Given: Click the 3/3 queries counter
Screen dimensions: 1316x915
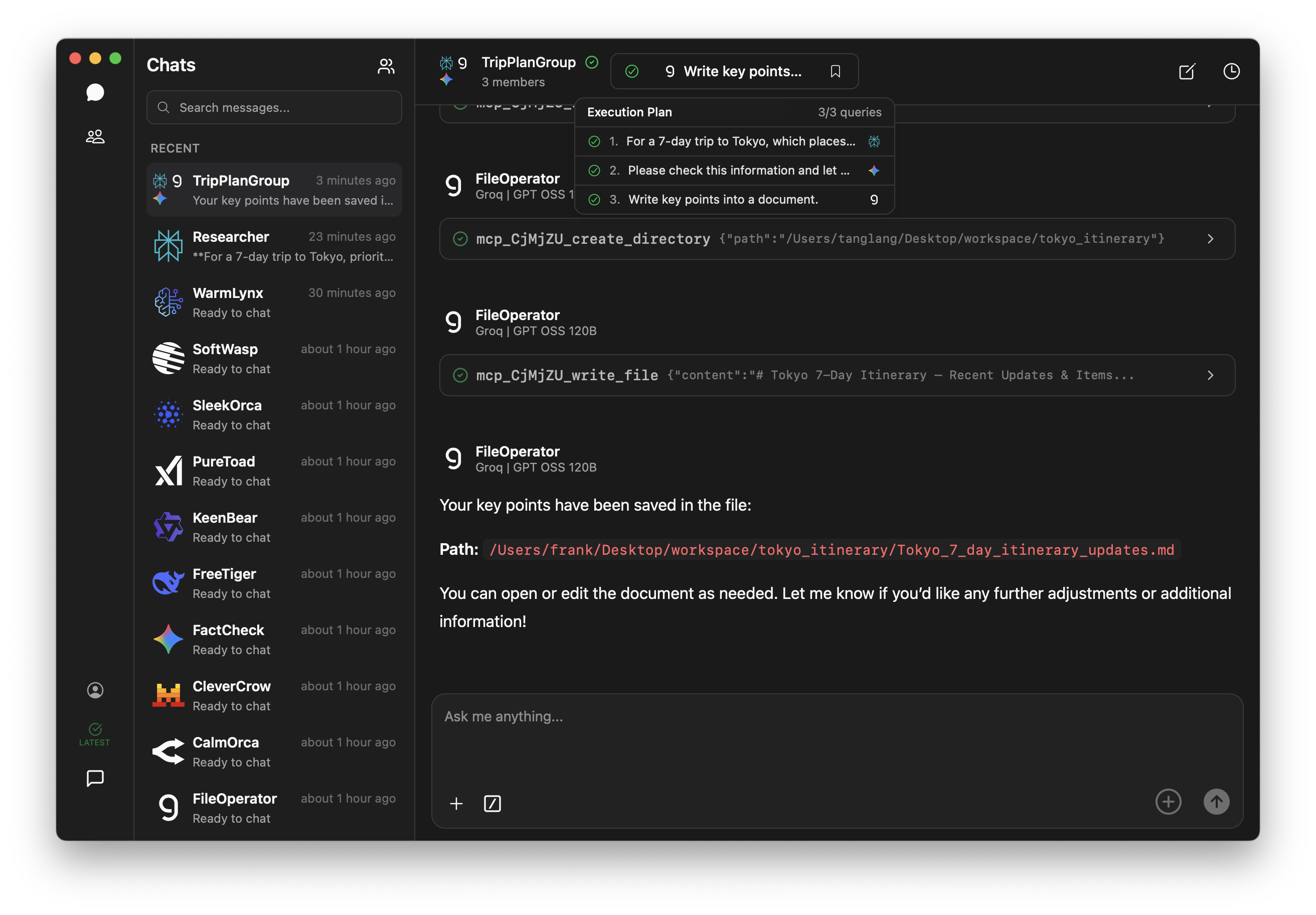Looking at the screenshot, I should (x=850, y=112).
